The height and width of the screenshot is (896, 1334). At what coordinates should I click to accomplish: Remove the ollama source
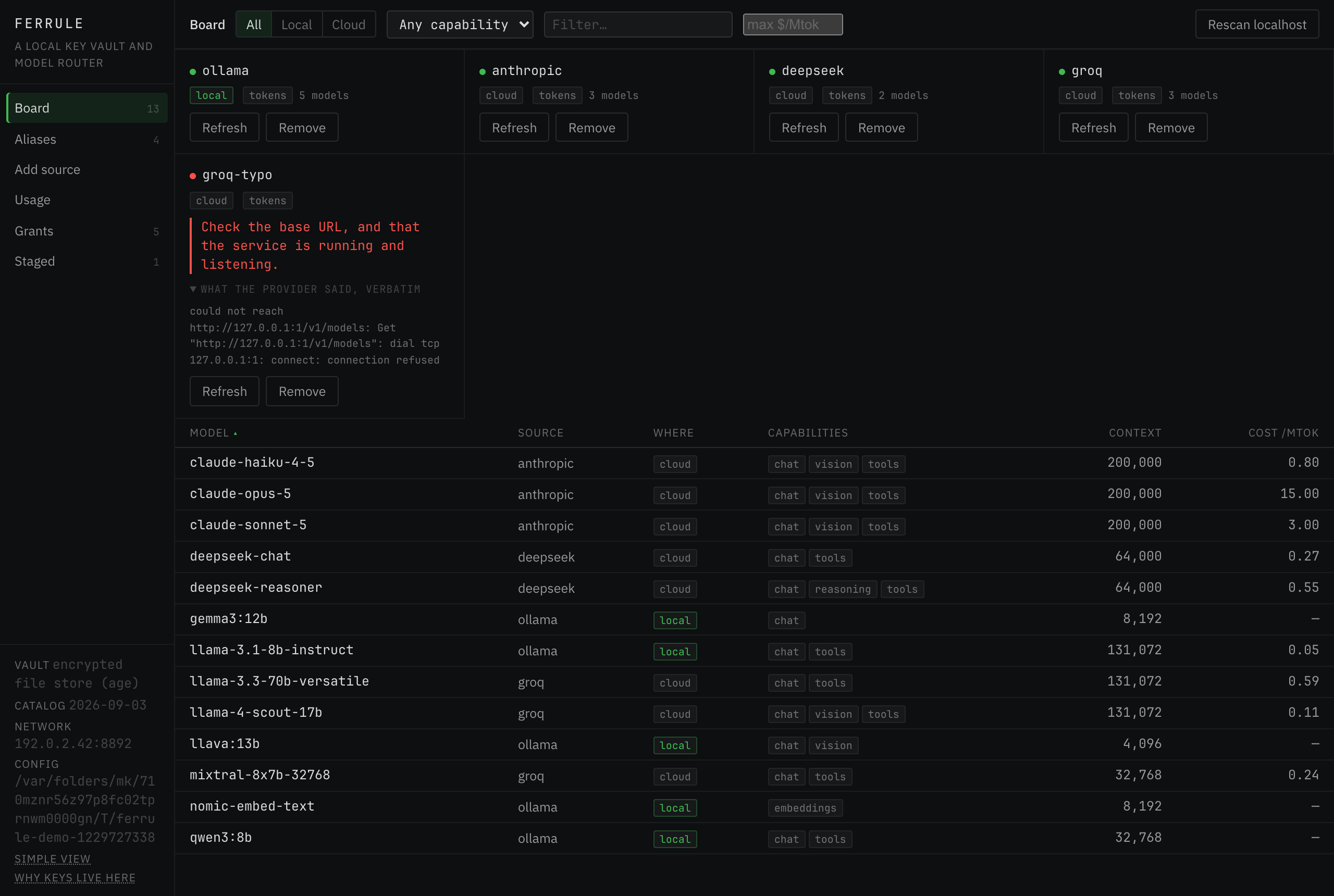[x=302, y=128]
